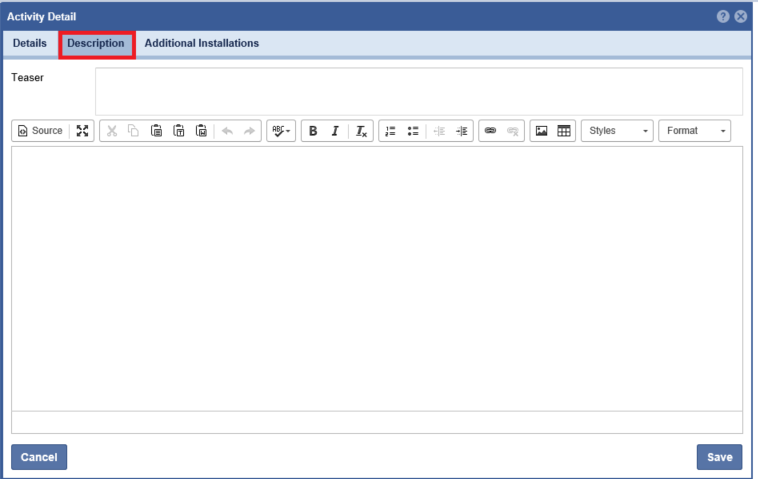Insert a table using the table icon
This screenshot has height=479, width=758.
click(564, 131)
